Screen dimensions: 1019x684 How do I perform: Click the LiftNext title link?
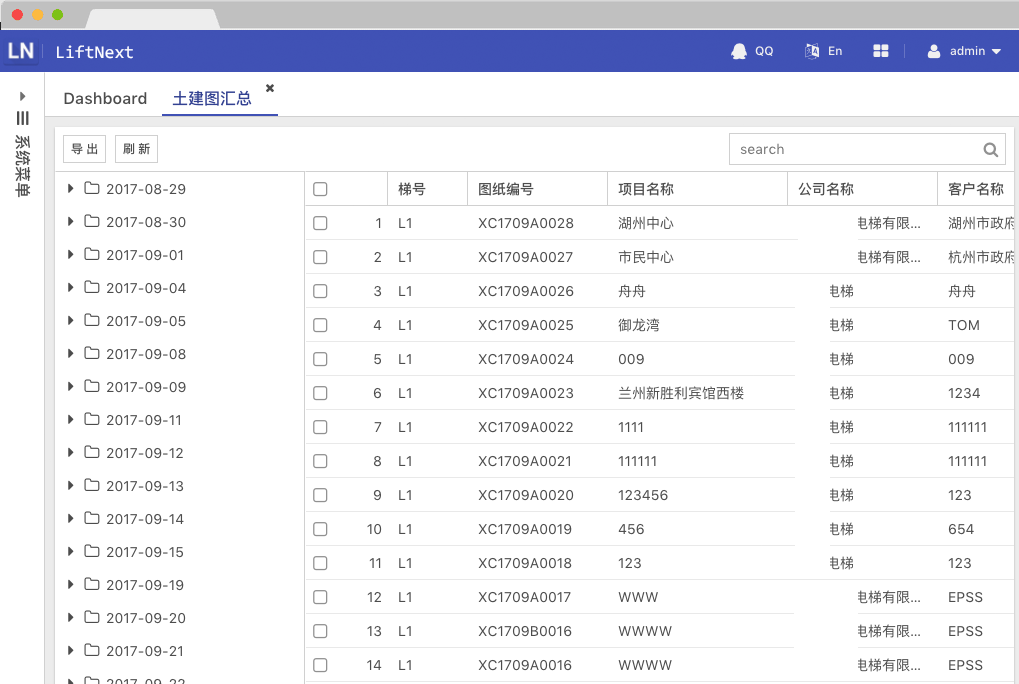coord(94,52)
